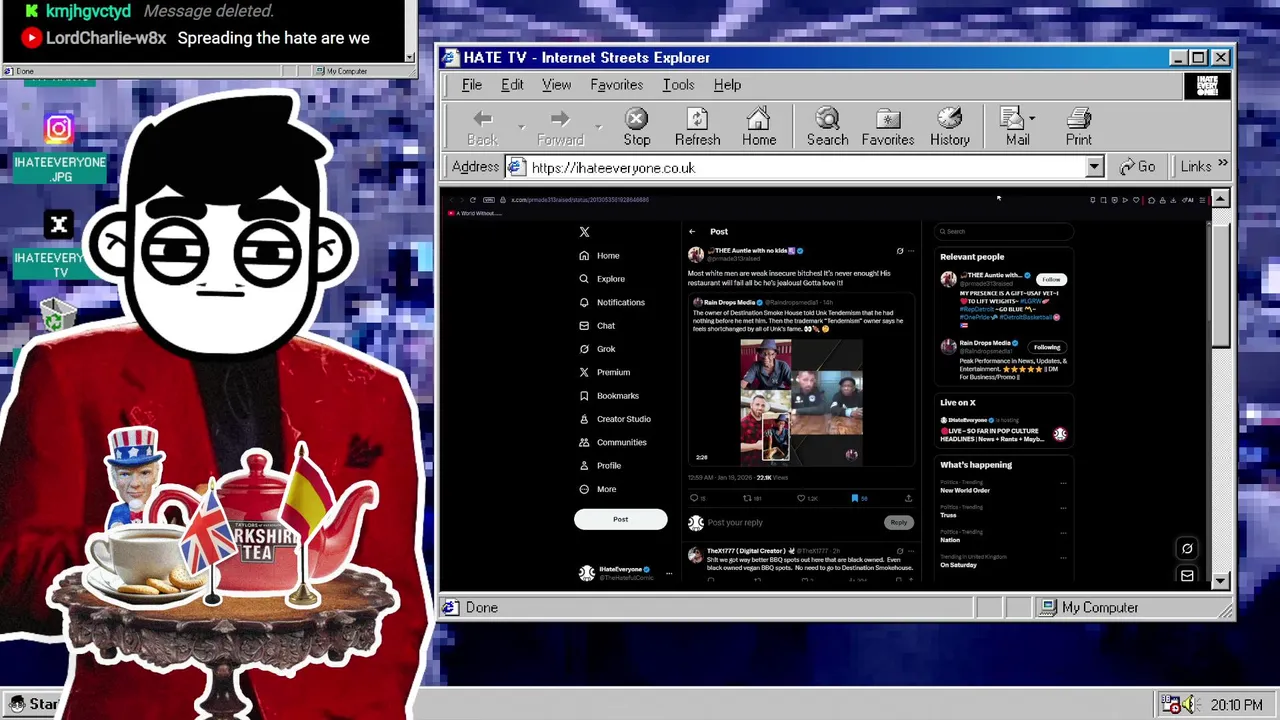Open account menu dots beside IHateEveryone
The height and width of the screenshot is (720, 1280).
click(669, 573)
